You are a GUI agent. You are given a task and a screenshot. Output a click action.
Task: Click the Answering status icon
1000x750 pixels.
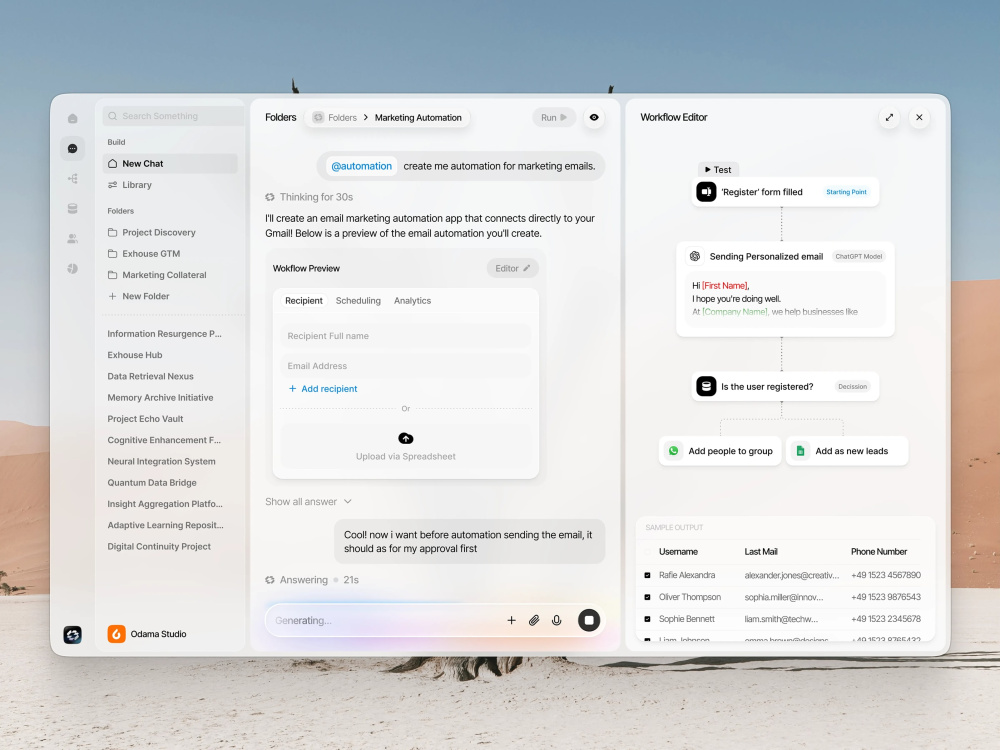pos(270,580)
